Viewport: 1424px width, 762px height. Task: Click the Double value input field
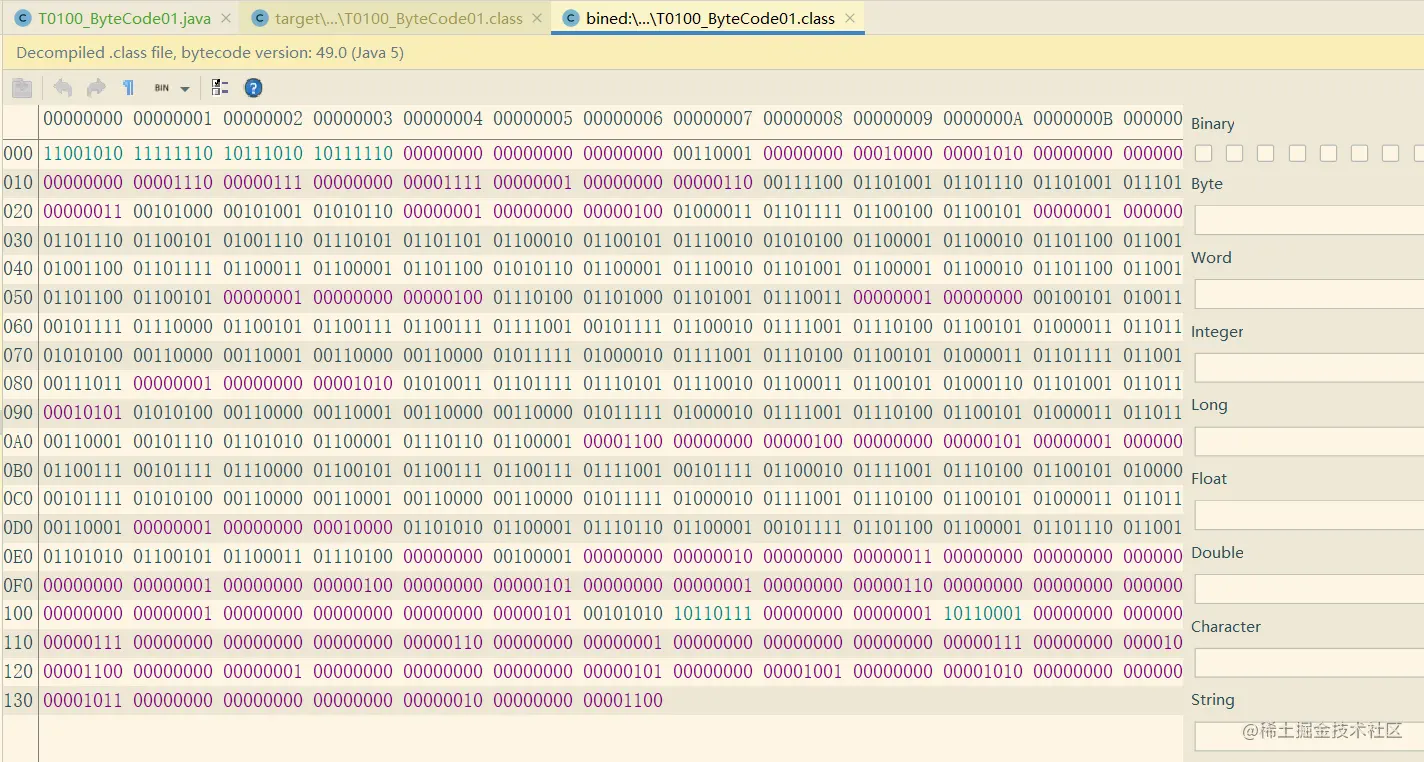pos(1309,589)
